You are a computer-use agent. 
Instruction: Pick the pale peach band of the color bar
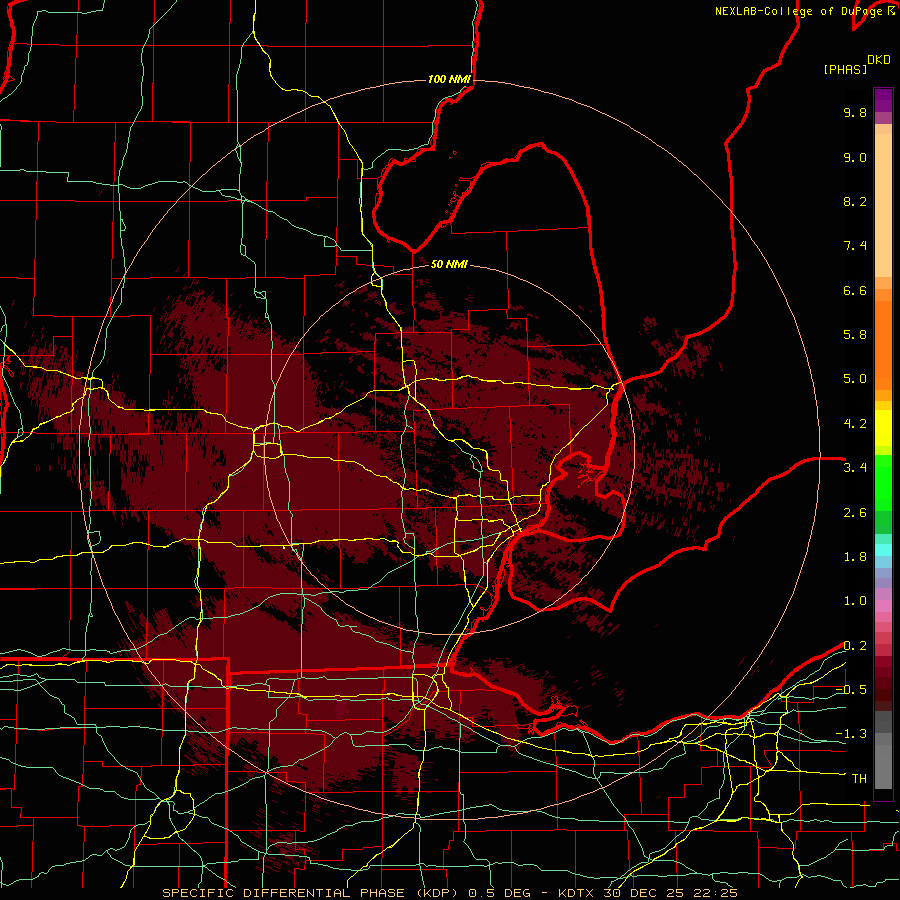883,205
